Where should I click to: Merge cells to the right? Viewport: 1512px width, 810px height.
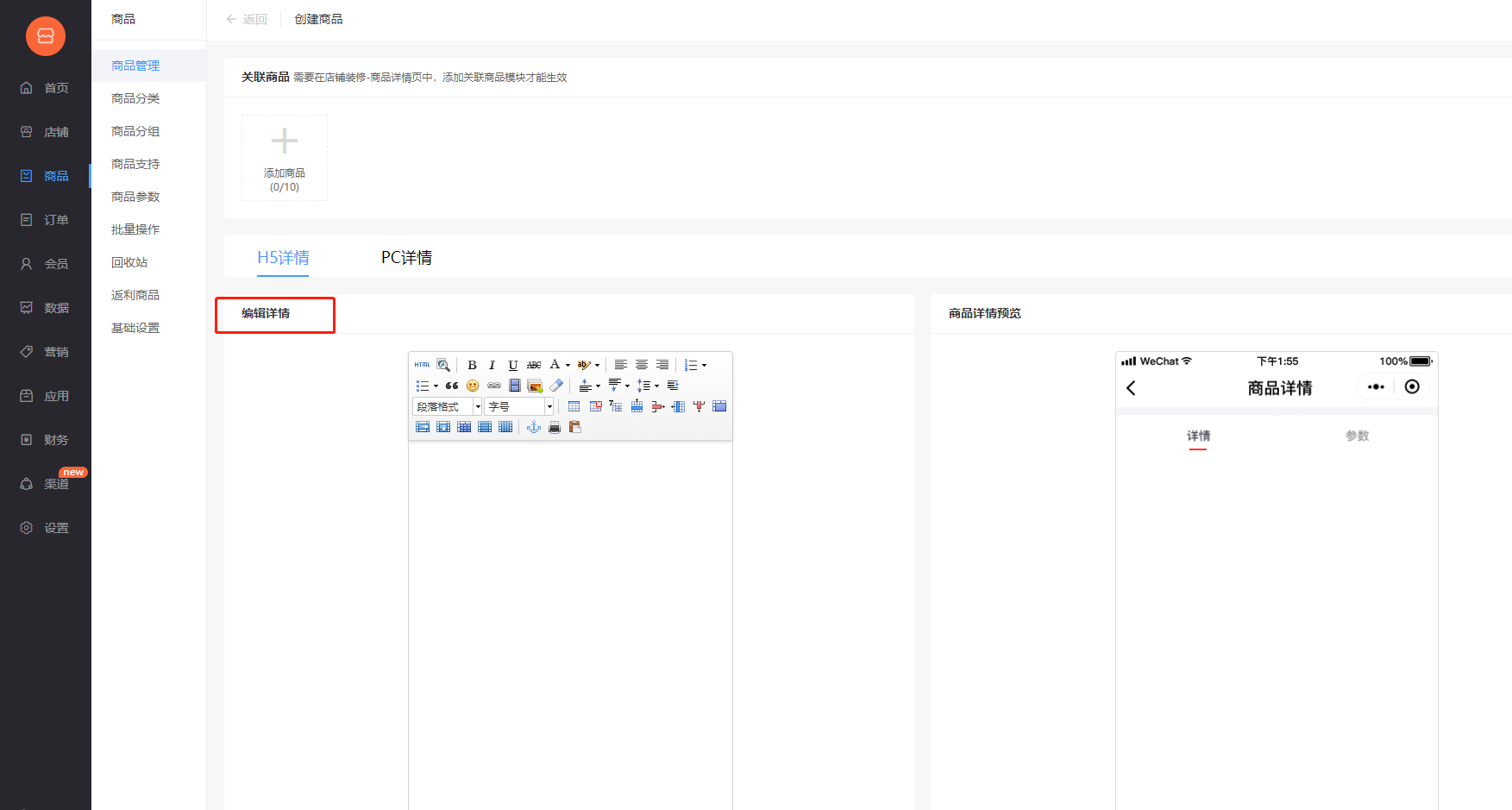tap(423, 427)
